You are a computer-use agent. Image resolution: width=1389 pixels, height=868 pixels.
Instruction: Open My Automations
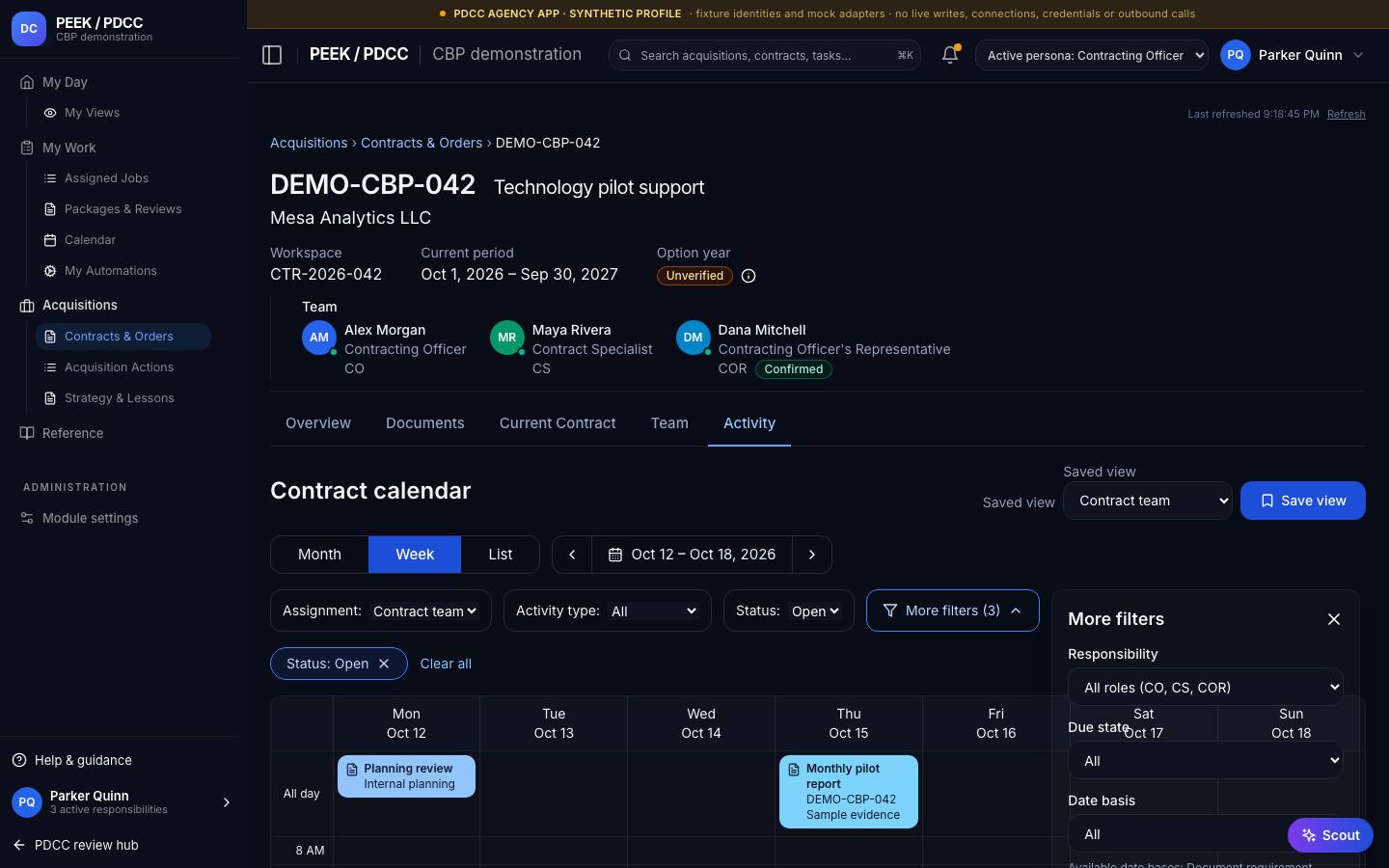pyautogui.click(x=110, y=271)
